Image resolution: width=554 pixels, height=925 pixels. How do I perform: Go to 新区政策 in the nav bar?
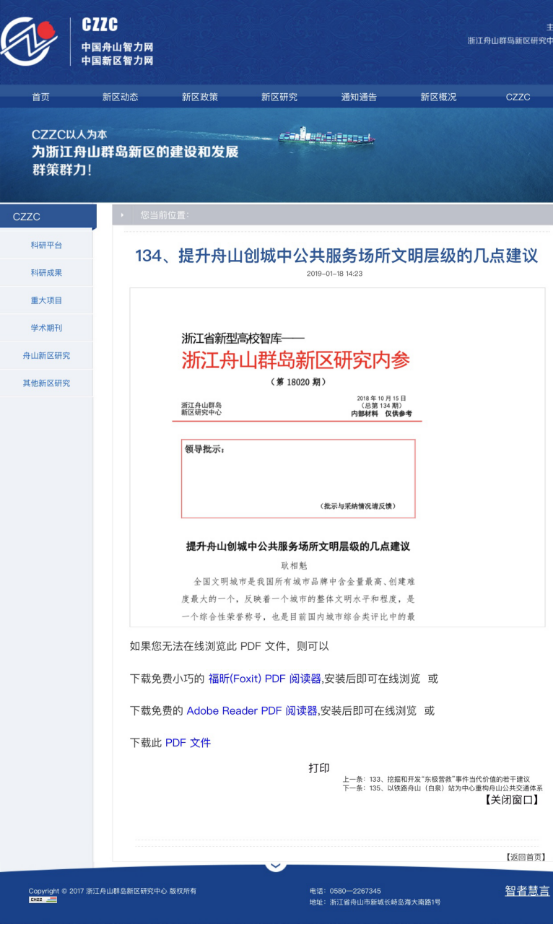(x=200, y=97)
